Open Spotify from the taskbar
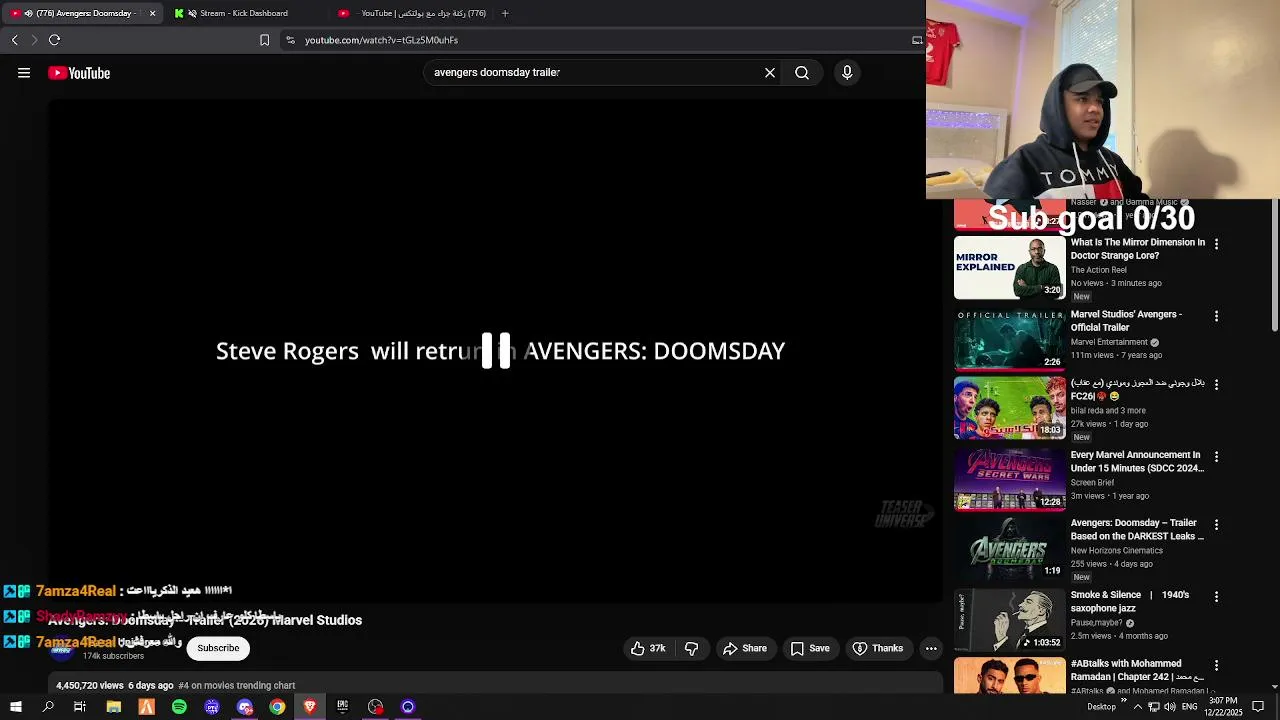The height and width of the screenshot is (720, 1280). click(179, 707)
